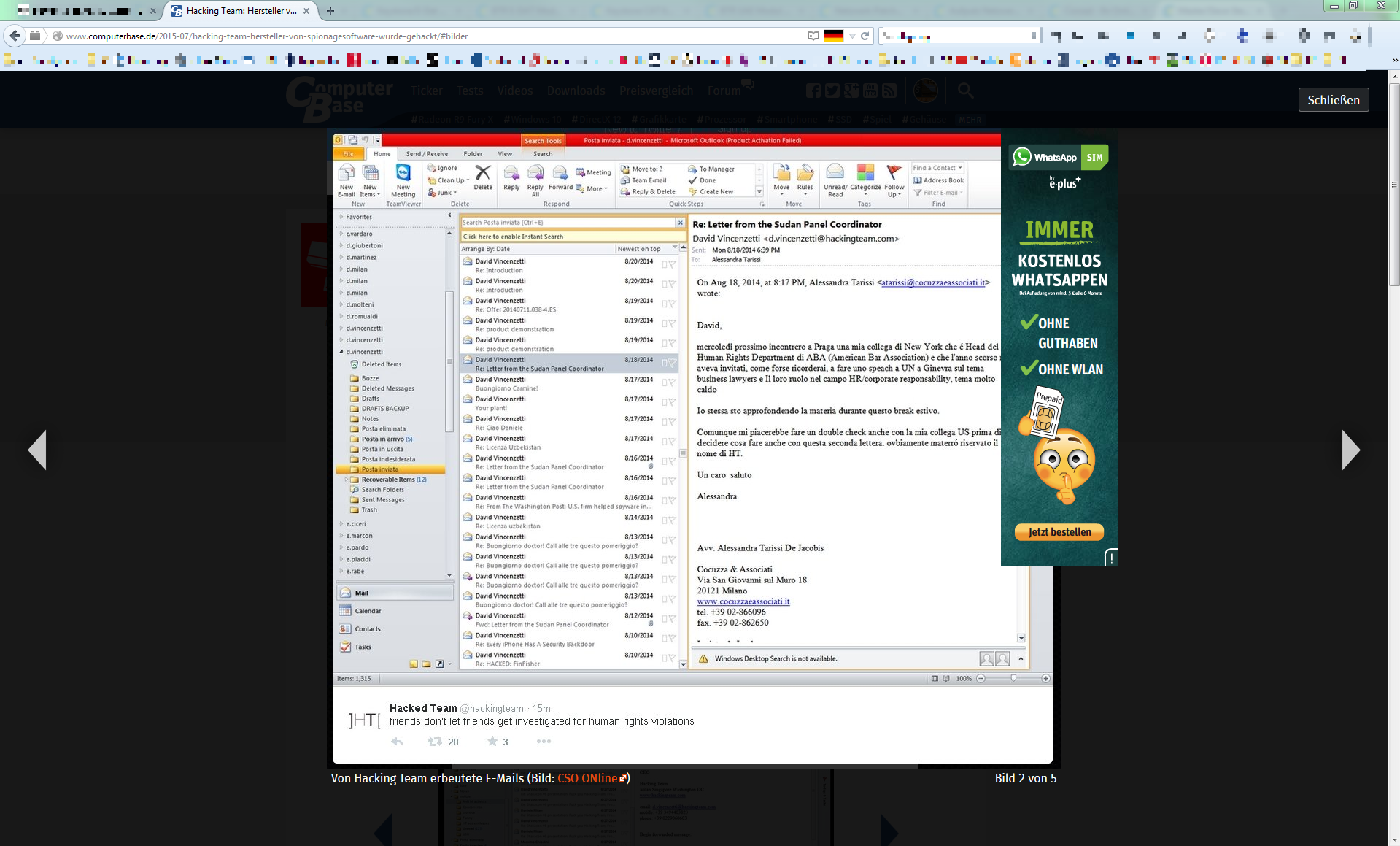
Task: Click the Ignore conversation icon
Action: coord(431,168)
